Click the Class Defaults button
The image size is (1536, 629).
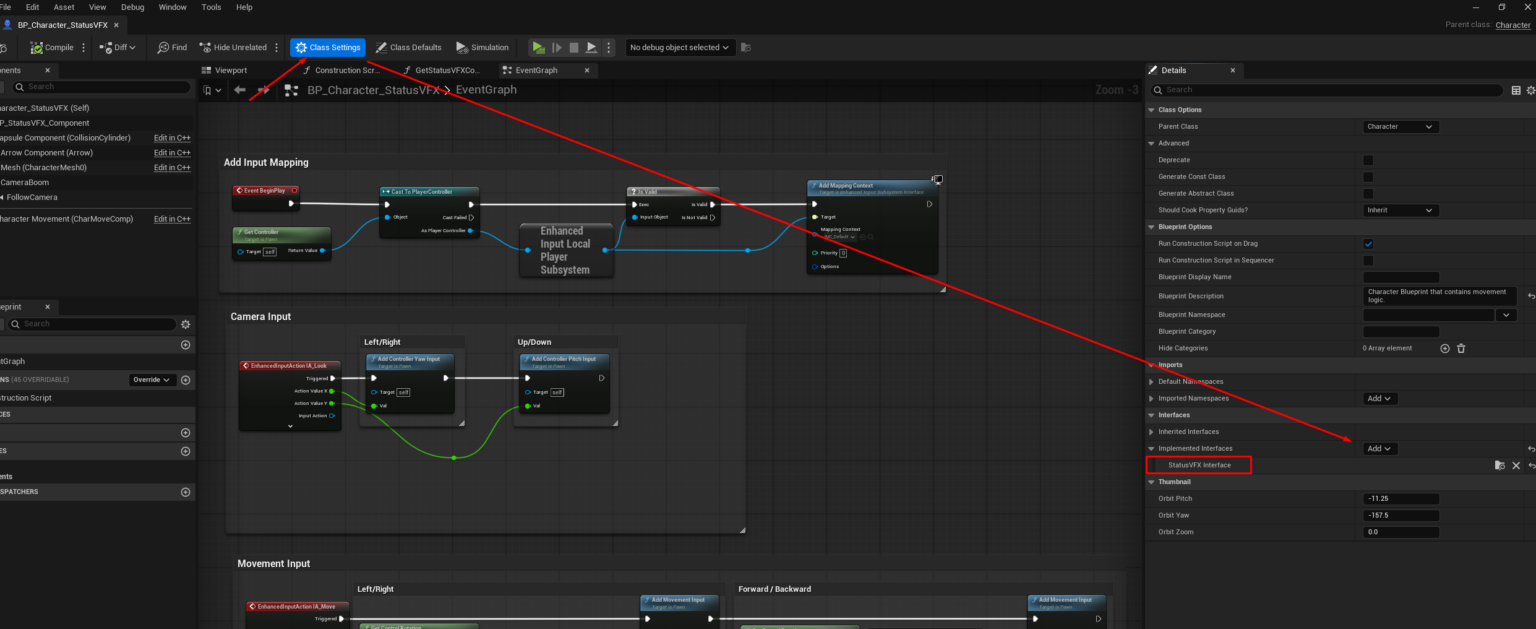coord(408,47)
